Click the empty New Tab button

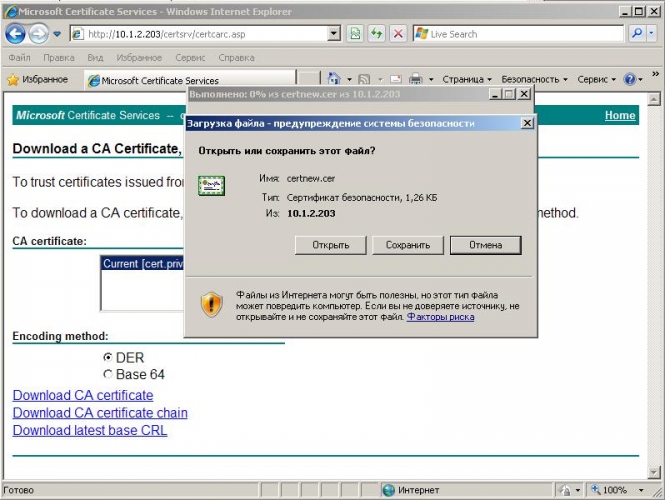[x=308, y=80]
